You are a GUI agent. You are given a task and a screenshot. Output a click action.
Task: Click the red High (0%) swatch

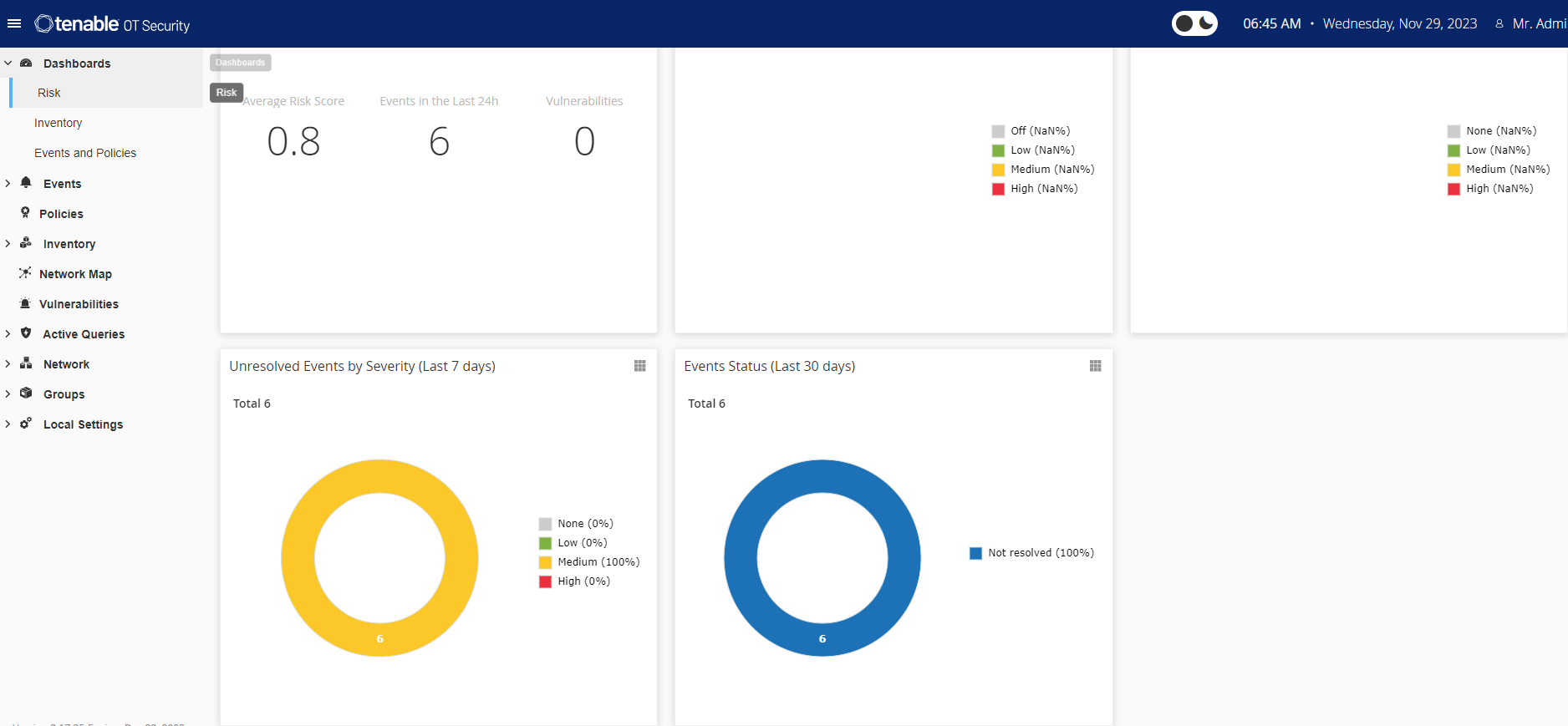coord(545,581)
